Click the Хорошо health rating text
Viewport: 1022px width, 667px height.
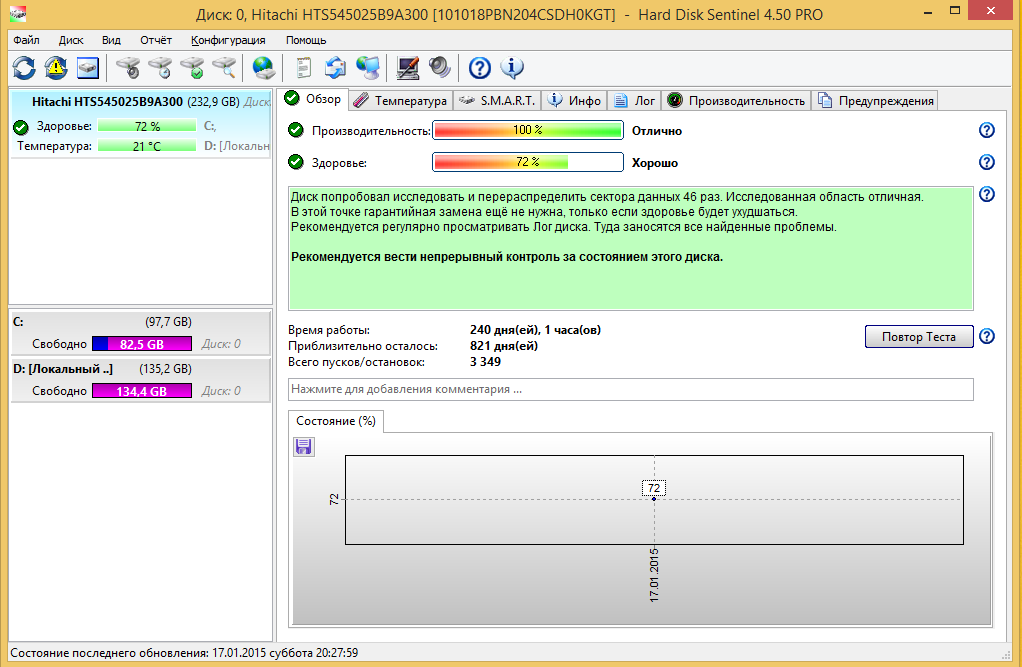point(655,163)
